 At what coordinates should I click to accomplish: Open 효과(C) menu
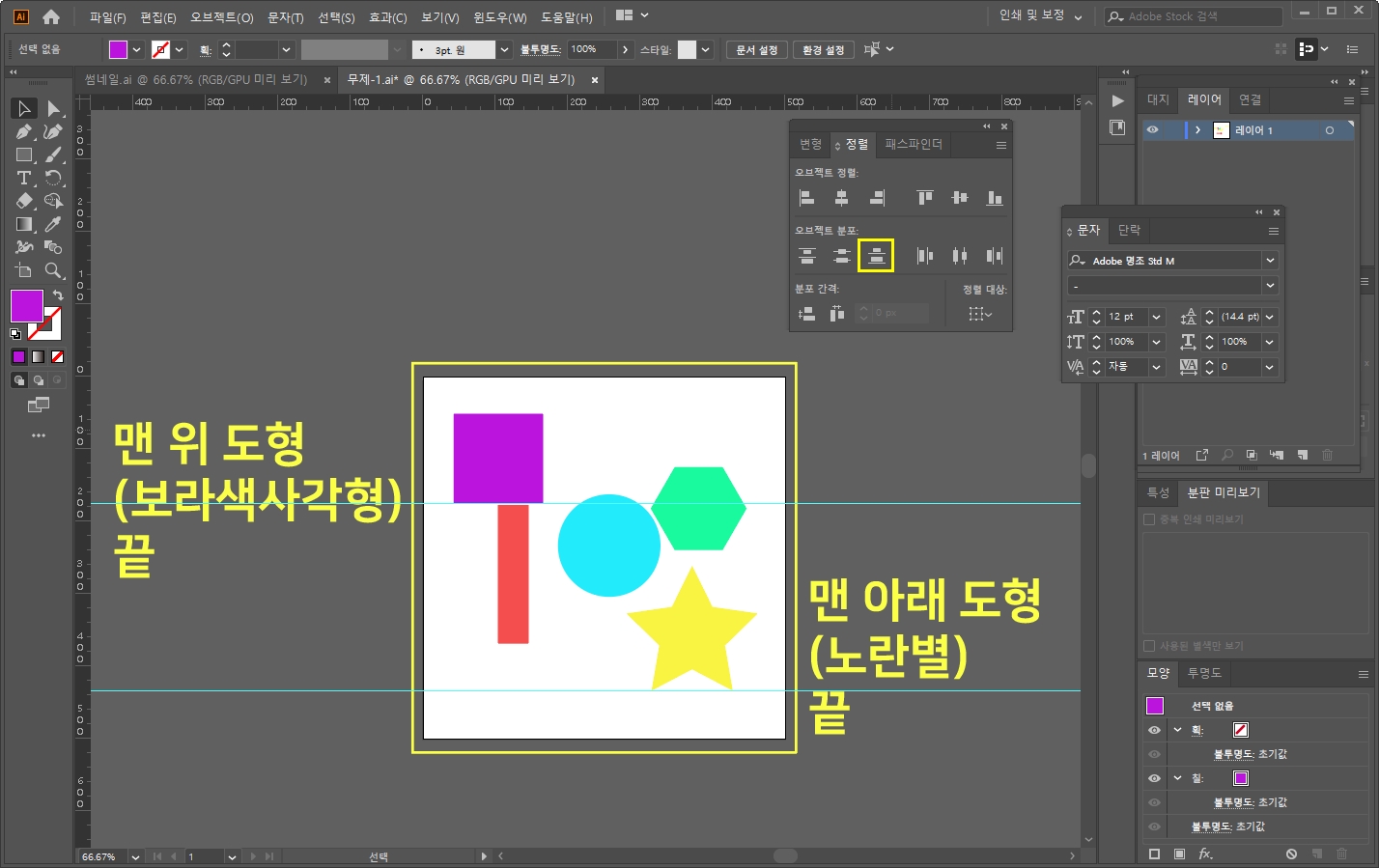click(387, 17)
